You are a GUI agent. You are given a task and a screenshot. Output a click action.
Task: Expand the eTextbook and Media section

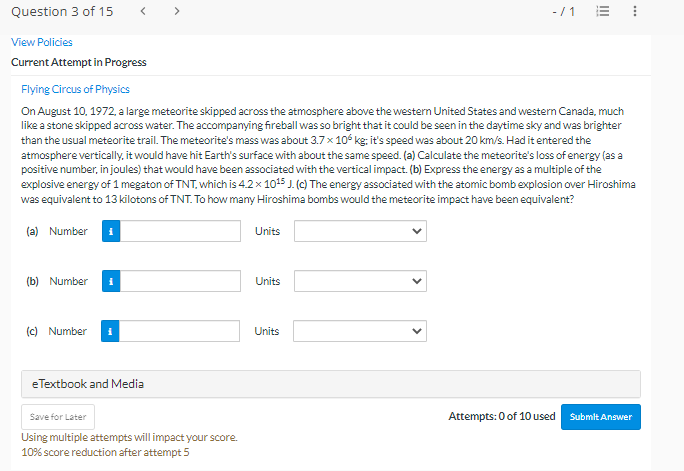(x=331, y=384)
